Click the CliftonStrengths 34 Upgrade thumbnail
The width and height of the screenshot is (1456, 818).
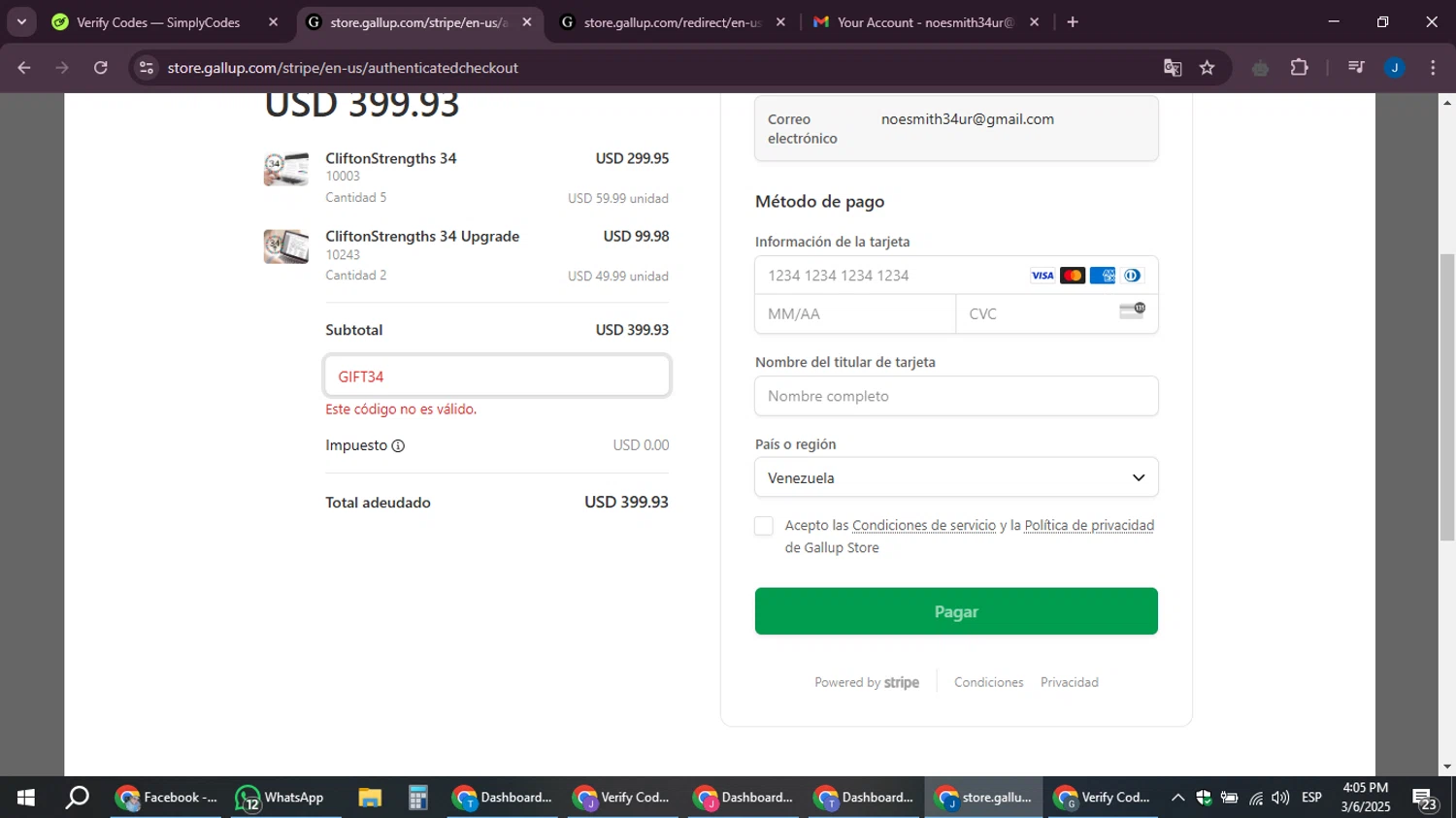286,246
